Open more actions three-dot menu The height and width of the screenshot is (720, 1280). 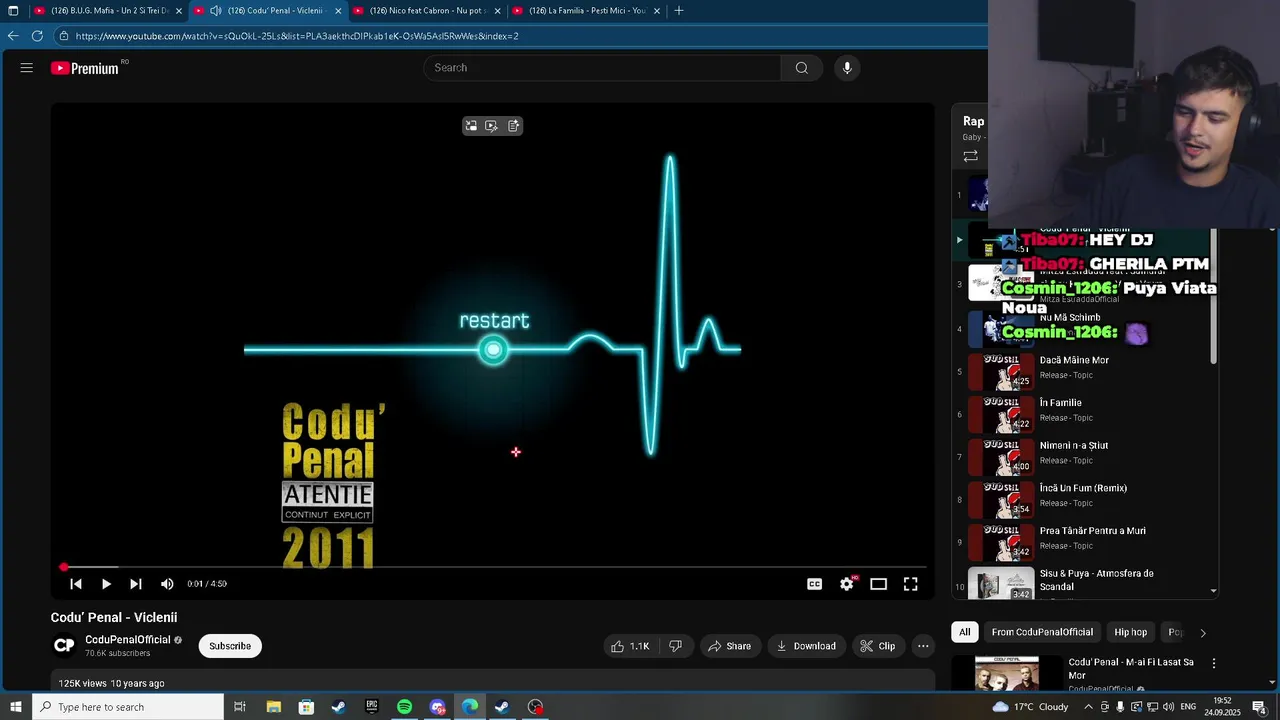(923, 646)
